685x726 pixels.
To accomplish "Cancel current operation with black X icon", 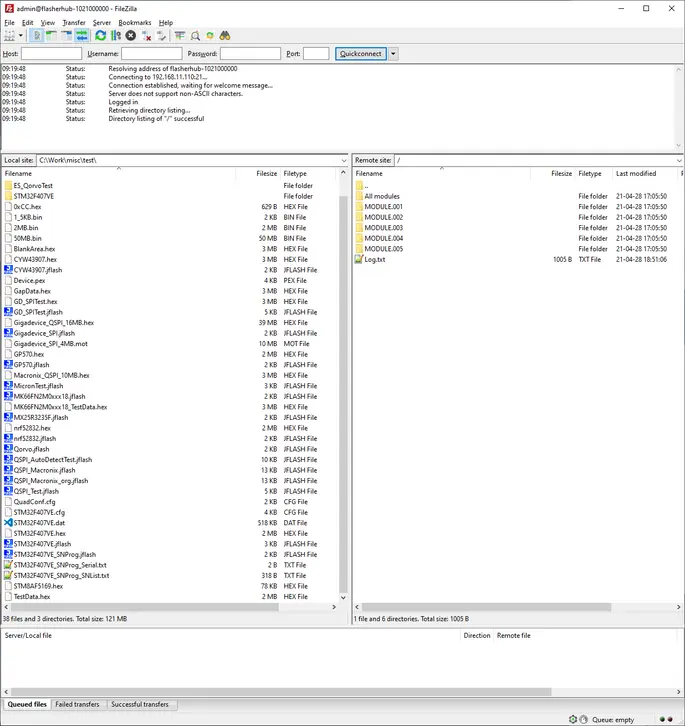I will [x=130, y=36].
